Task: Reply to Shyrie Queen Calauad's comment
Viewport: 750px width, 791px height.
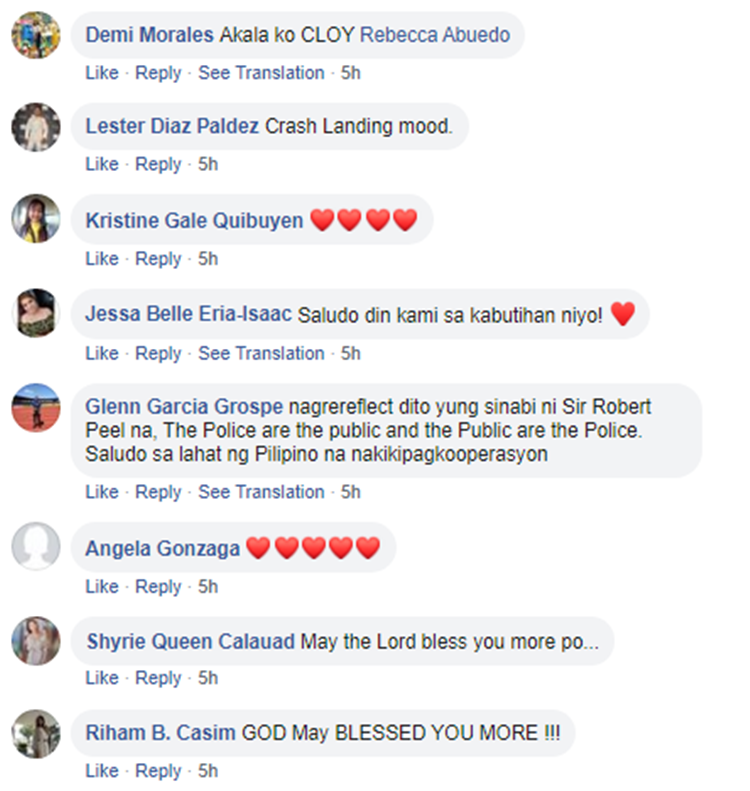Action: (x=158, y=679)
